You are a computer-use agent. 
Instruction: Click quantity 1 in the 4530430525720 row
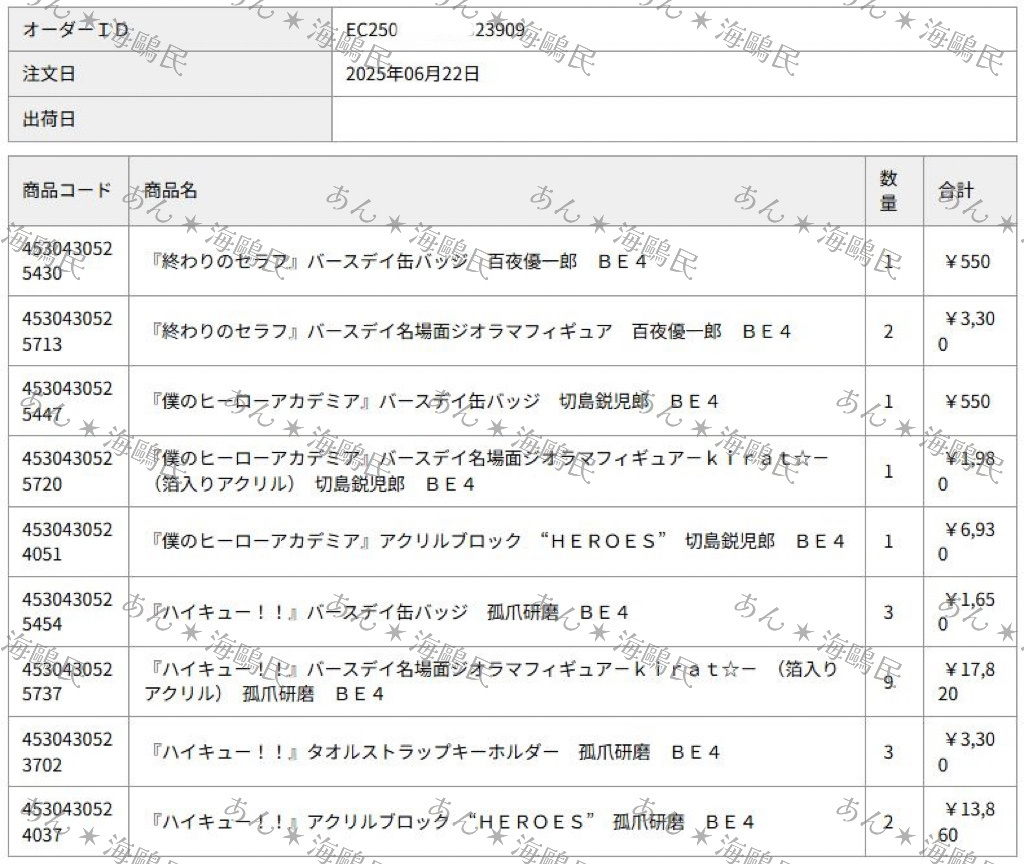[x=888, y=471]
